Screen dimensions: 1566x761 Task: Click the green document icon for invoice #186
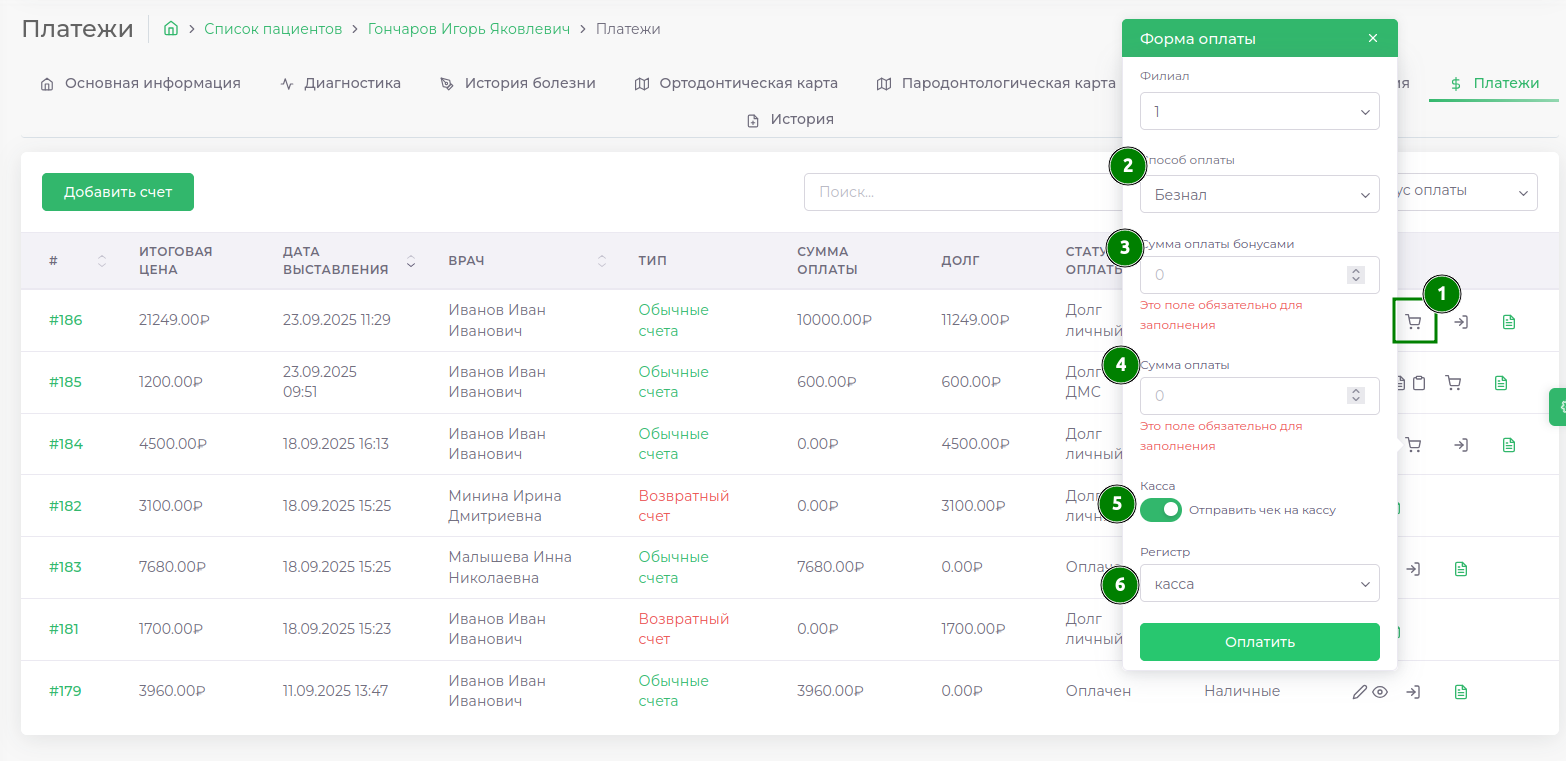click(1509, 322)
